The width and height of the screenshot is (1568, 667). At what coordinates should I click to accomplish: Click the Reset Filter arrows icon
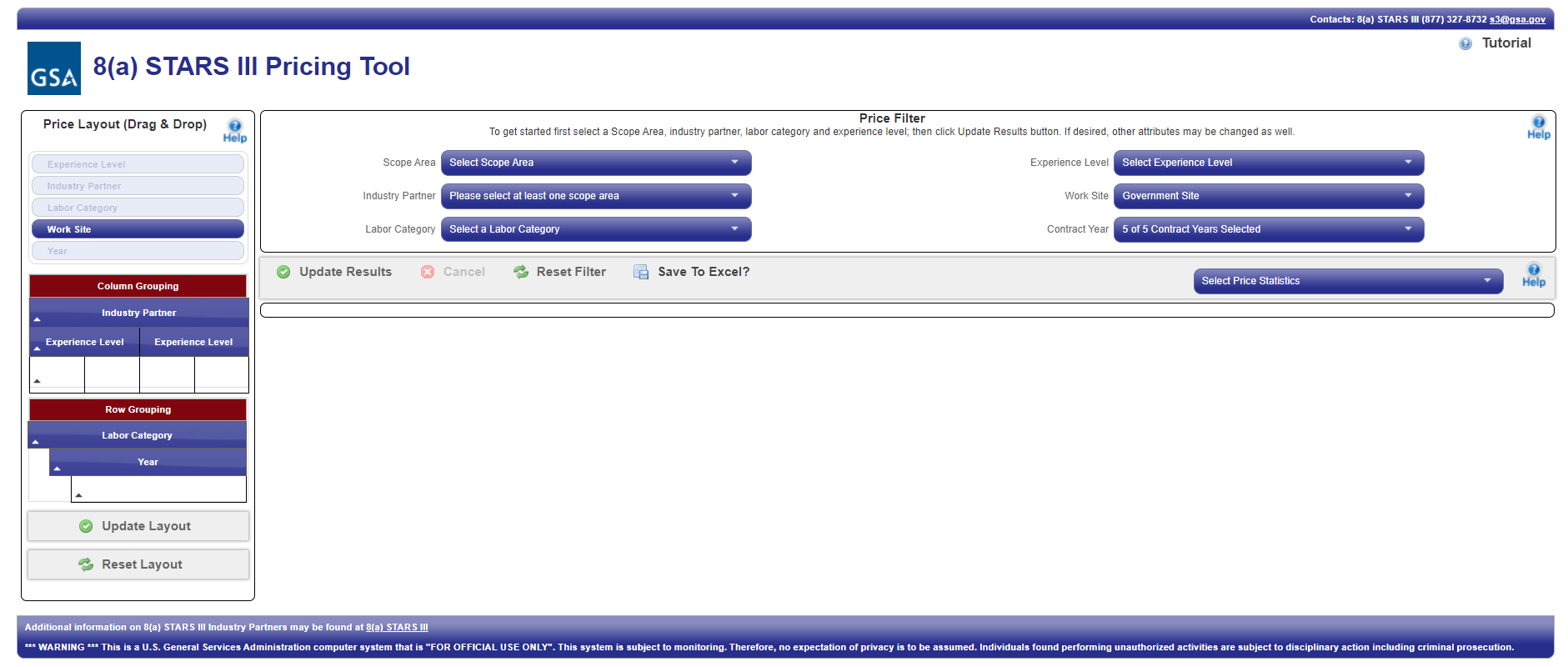(521, 272)
